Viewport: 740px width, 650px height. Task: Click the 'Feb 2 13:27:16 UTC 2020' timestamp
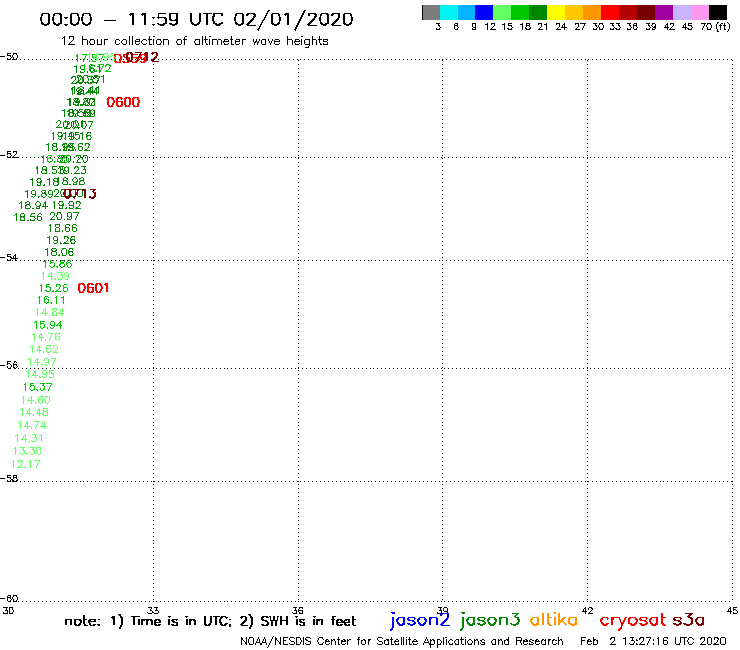pos(653,641)
